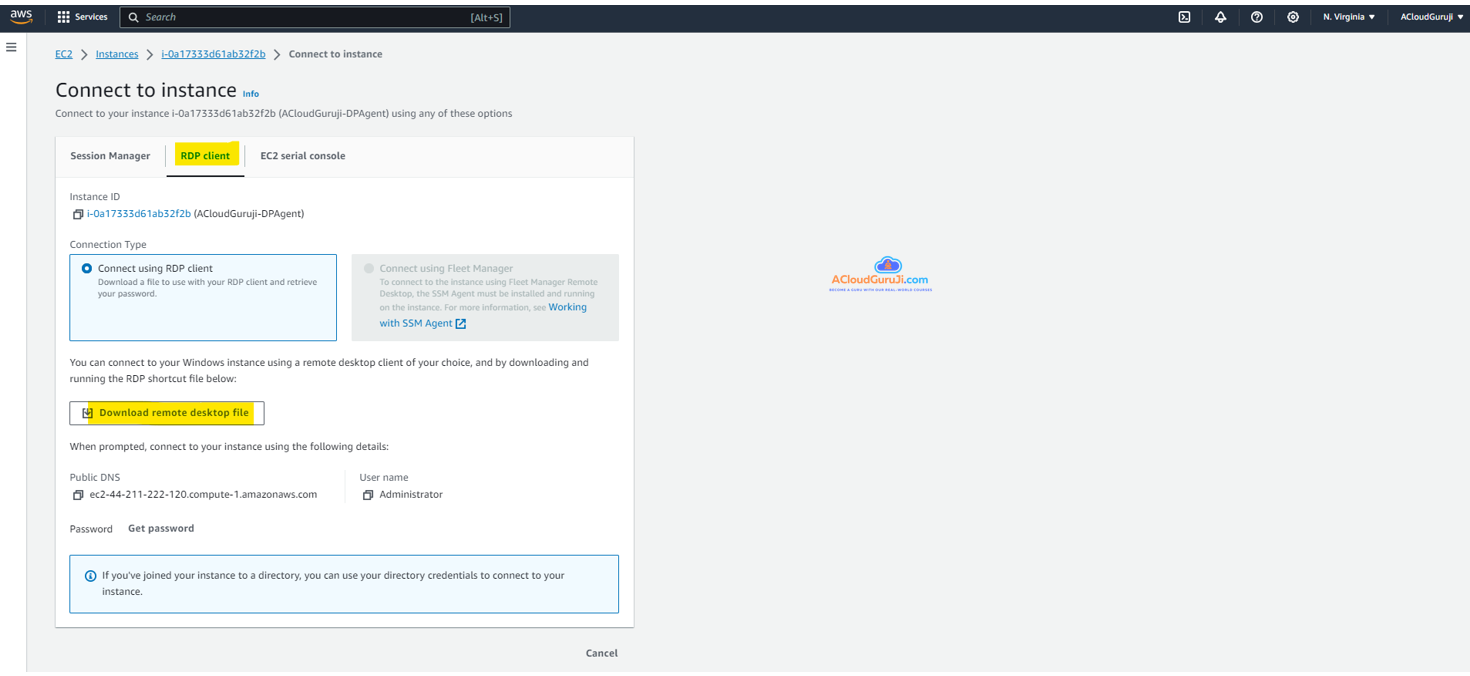Image resolution: width=1470 pixels, height=676 pixels.
Task: Open the help question mark icon
Action: point(1256,17)
